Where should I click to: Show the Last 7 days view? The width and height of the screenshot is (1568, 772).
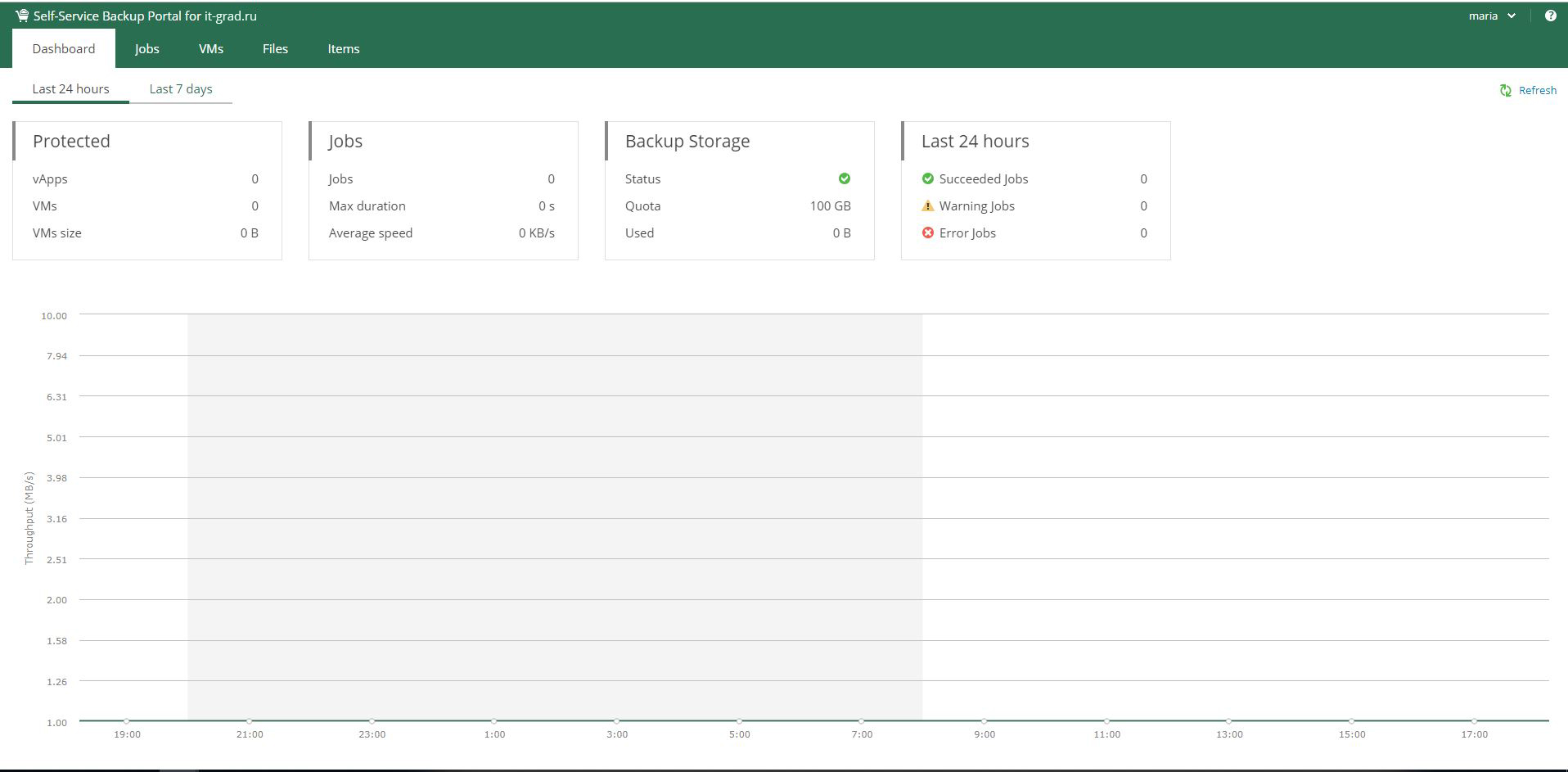[x=181, y=89]
